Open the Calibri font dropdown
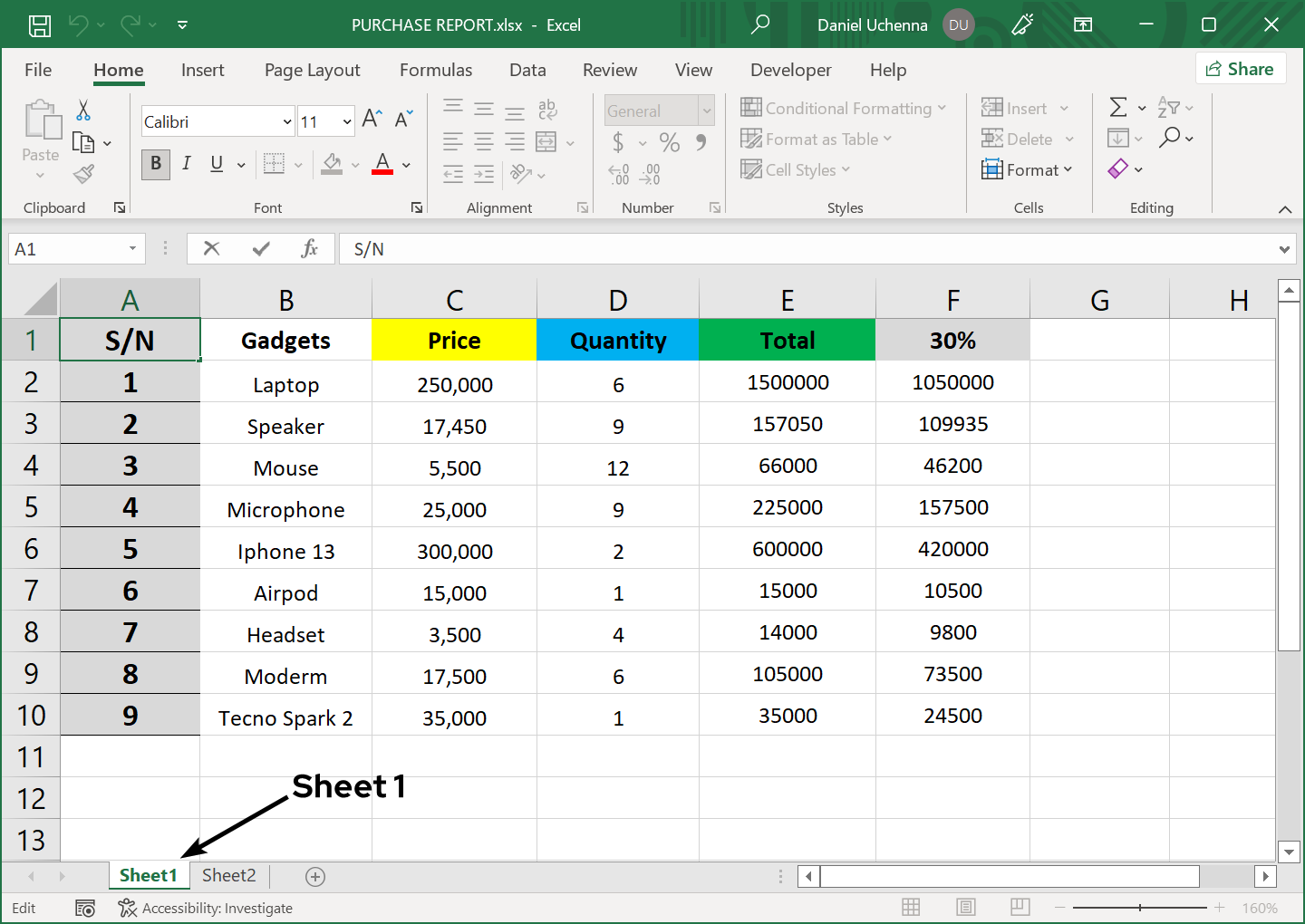 (288, 120)
